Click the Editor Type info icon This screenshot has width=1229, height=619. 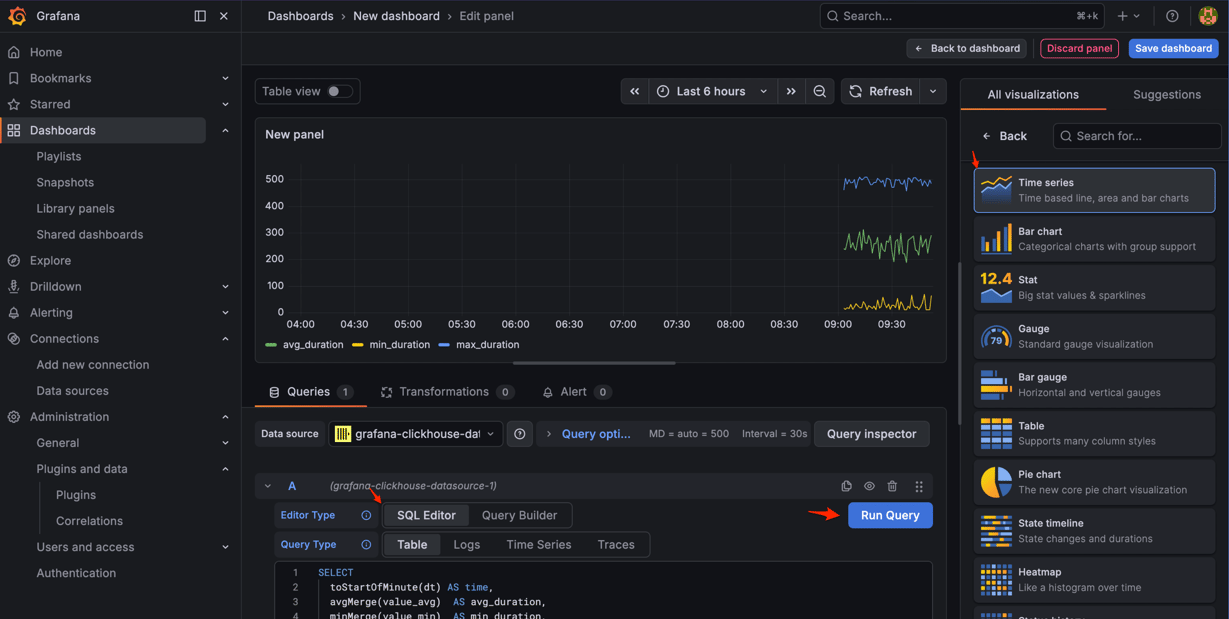point(366,515)
